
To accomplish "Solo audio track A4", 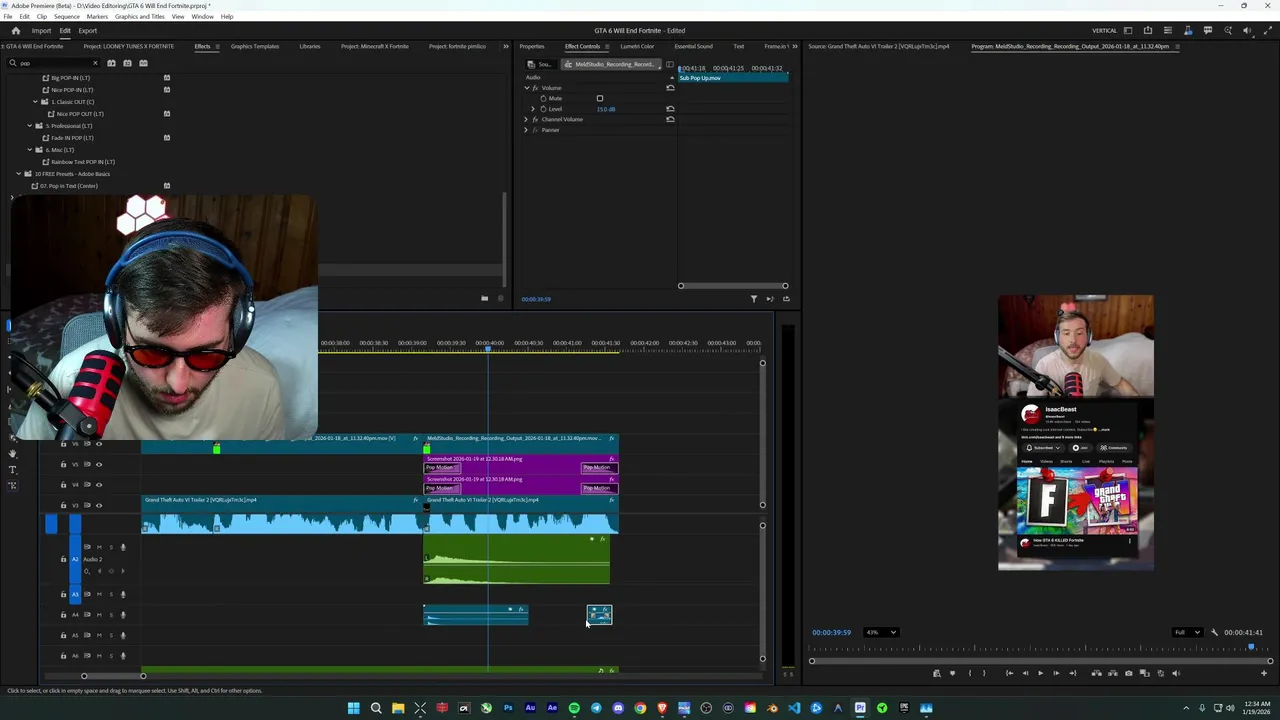I will [x=111, y=615].
